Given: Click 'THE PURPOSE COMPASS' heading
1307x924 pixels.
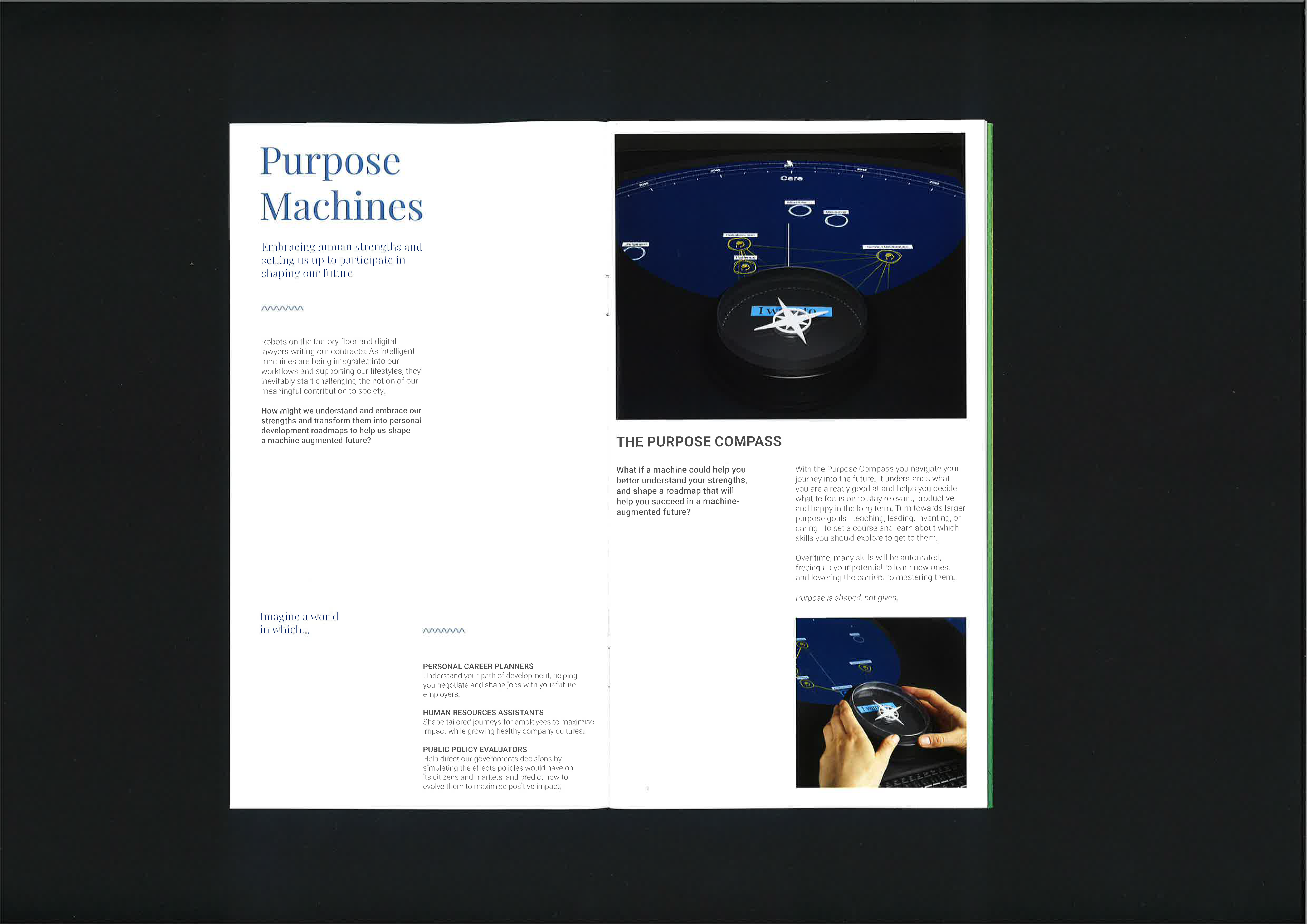Looking at the screenshot, I should tap(699, 442).
